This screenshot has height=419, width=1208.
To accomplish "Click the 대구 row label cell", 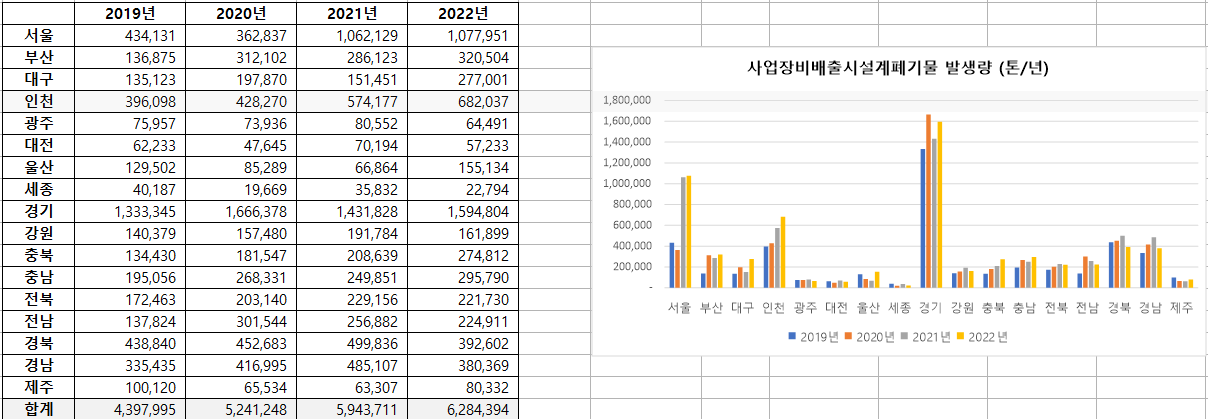I will pyautogui.click(x=38, y=79).
